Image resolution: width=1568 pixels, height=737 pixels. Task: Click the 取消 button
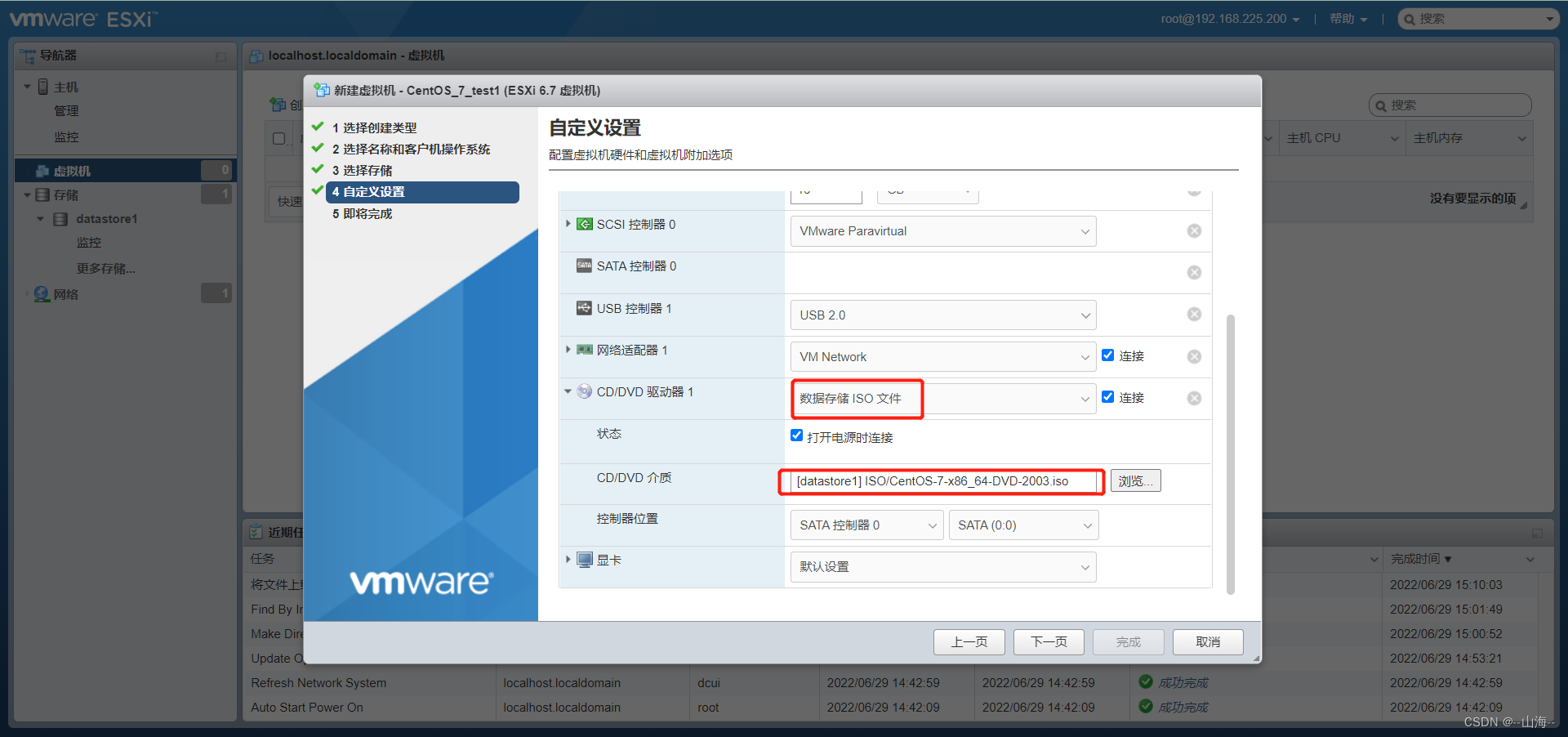tap(1208, 642)
